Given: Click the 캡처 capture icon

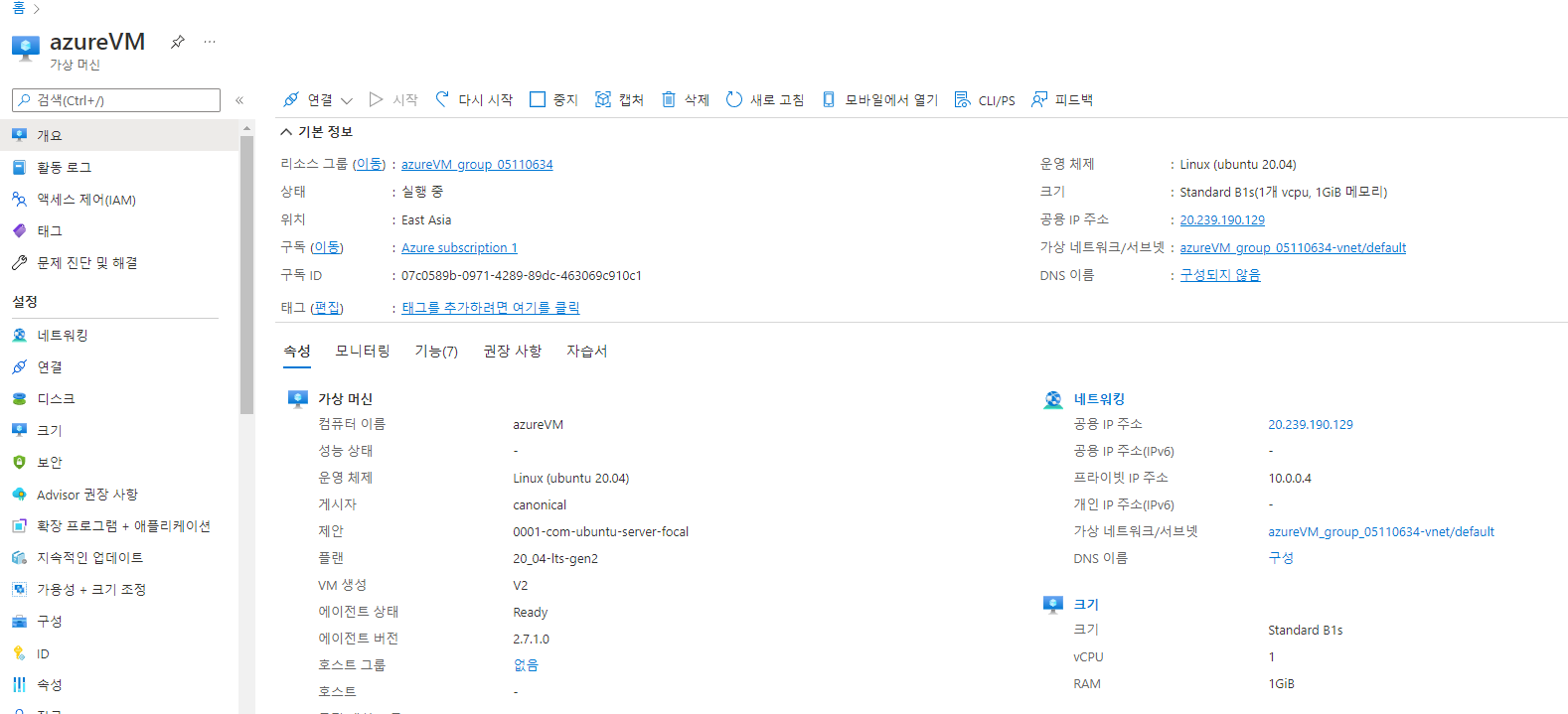Looking at the screenshot, I should click(x=603, y=99).
